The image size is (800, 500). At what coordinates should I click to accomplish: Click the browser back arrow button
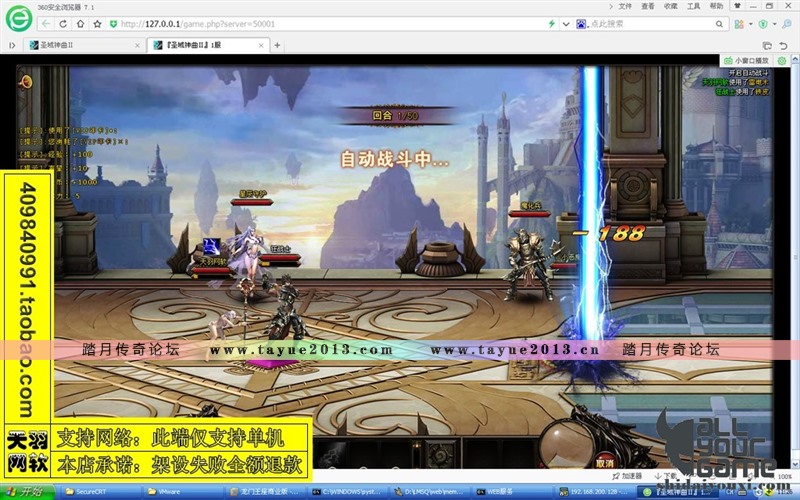point(48,23)
